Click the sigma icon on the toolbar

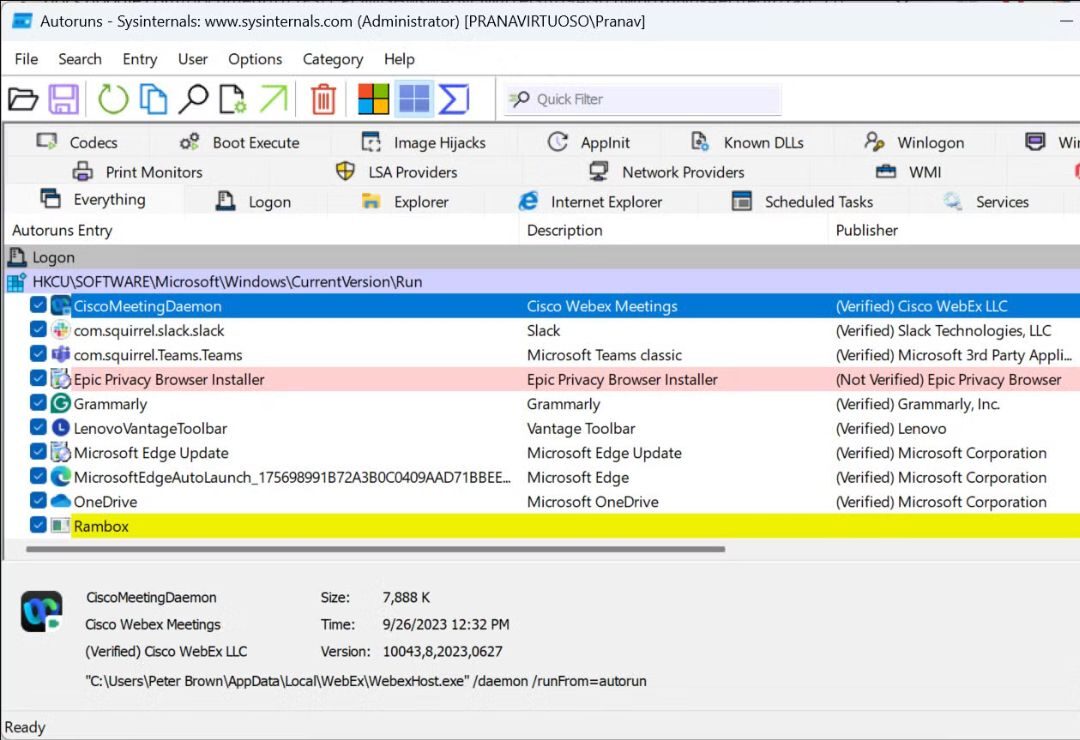click(453, 98)
